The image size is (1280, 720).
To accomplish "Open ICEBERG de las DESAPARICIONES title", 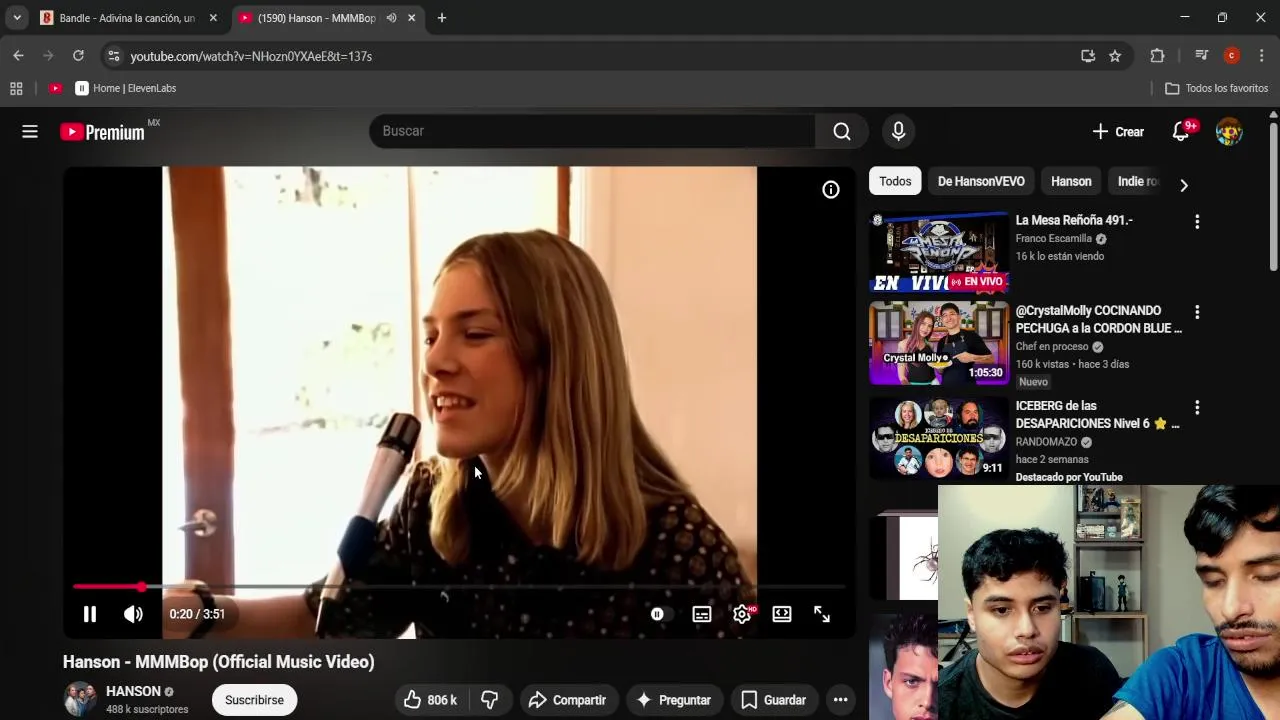I will point(1097,414).
